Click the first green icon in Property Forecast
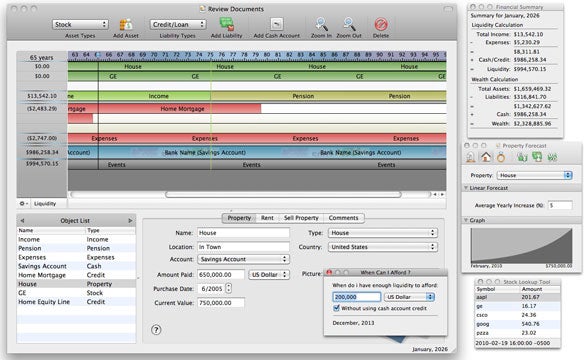 click(522, 157)
